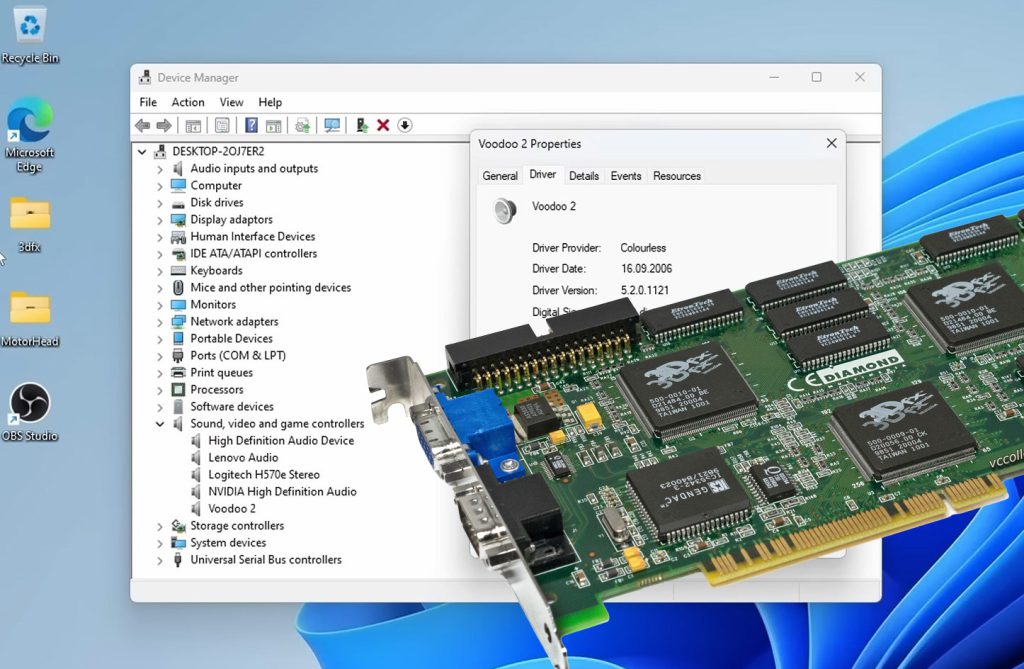Select the Voodoo 2 device entry

[x=231, y=508]
